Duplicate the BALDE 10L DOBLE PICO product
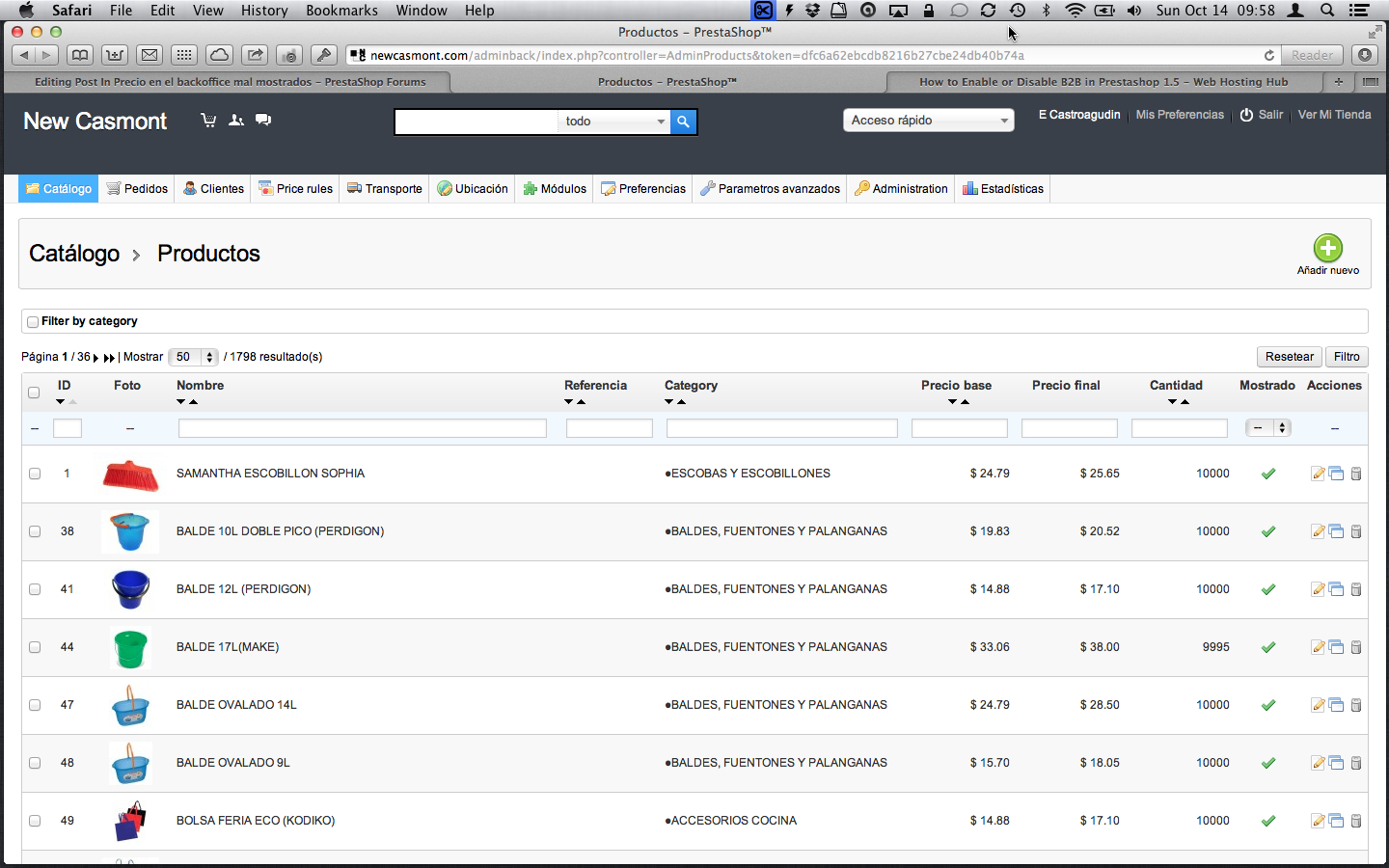The image size is (1389, 868). point(1336,531)
